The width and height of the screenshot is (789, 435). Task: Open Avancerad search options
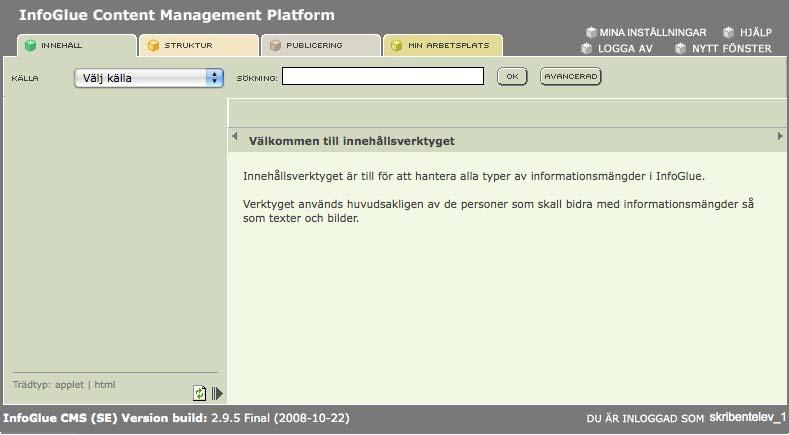571,77
